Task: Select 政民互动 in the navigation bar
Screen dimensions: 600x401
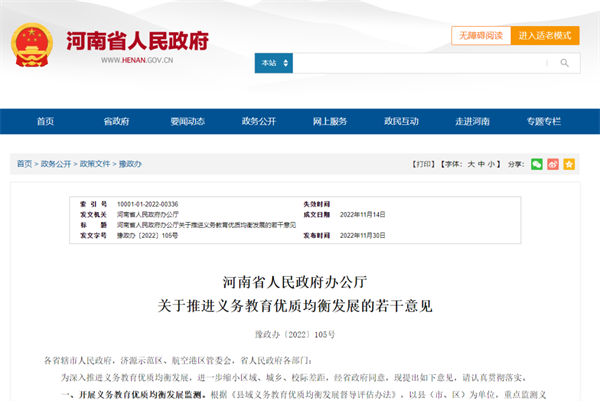Action: pos(401,121)
